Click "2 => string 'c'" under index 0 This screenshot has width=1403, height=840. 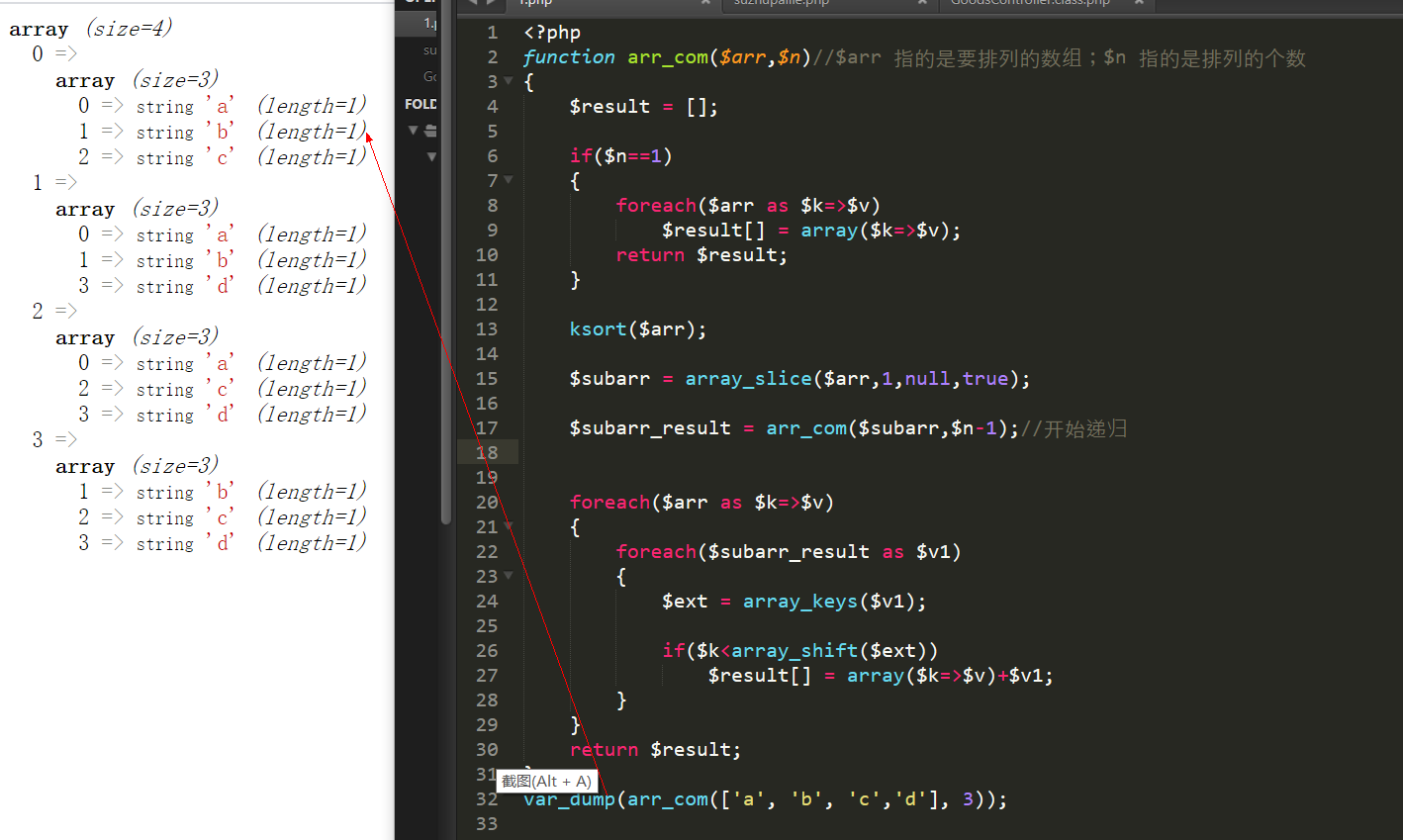click(x=156, y=157)
